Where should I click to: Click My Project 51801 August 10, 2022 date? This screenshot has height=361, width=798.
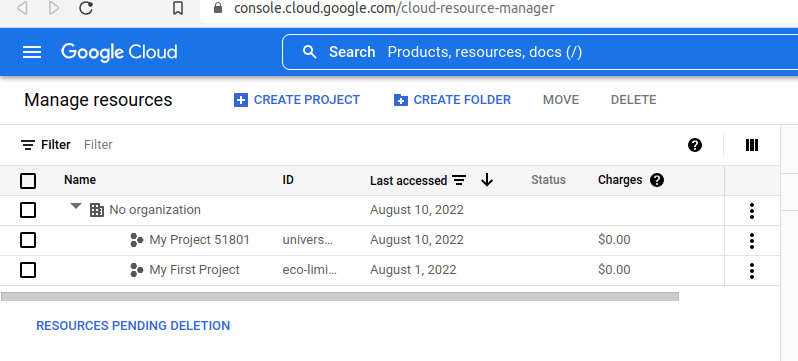(x=417, y=240)
